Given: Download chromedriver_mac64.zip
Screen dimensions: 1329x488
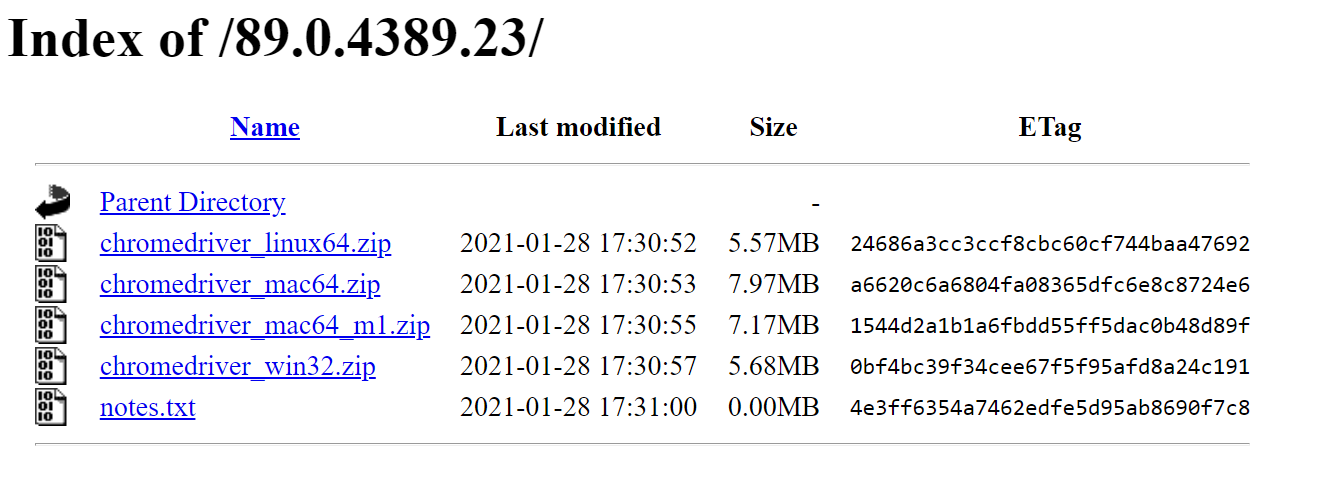Looking at the screenshot, I should coord(240,284).
